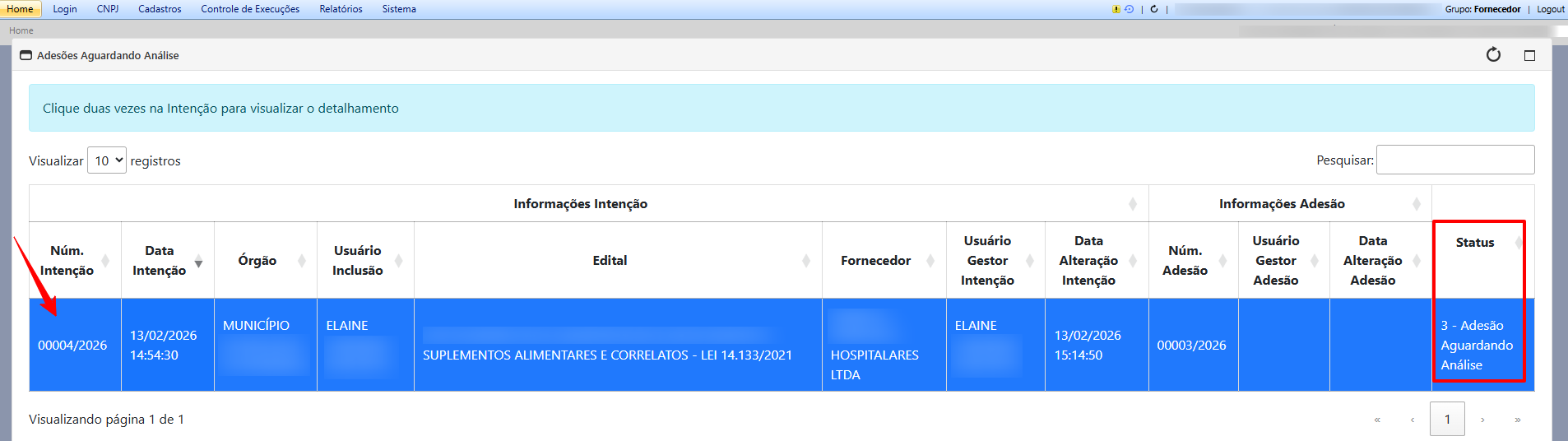
Task: Go to the last page of results
Action: click(1518, 420)
